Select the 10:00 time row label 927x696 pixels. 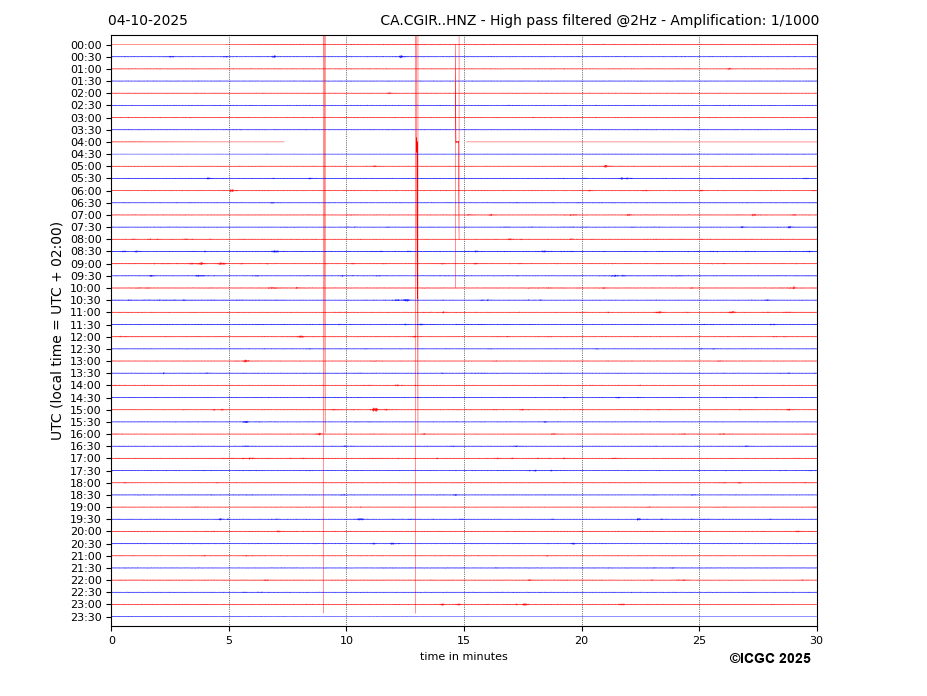[86, 288]
